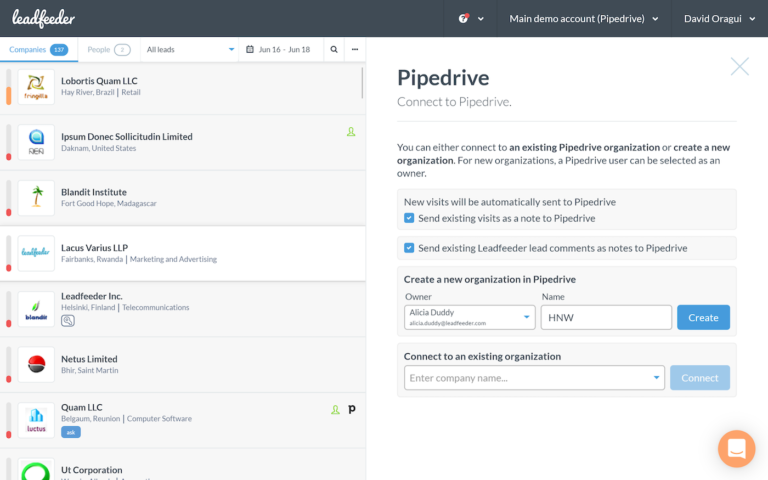This screenshot has height=480, width=768.
Task: Click the Leadfeeder logo in header
Action: (43, 19)
